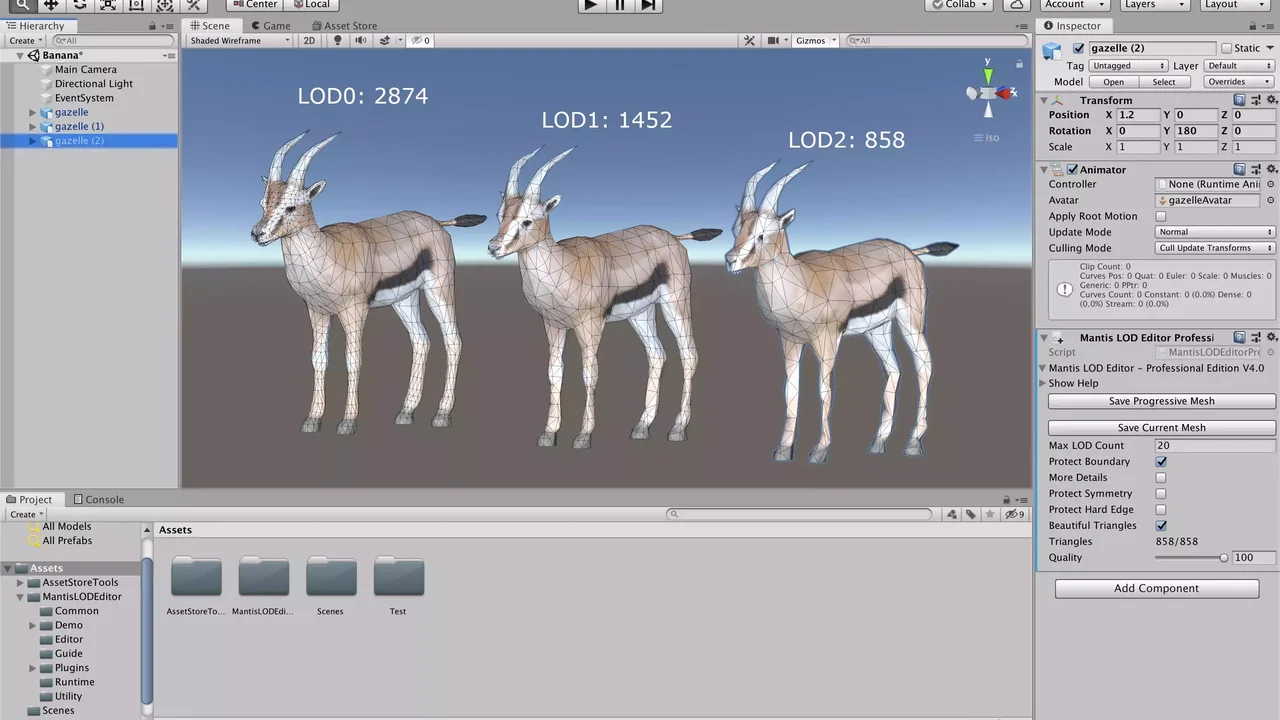
Task: Open the Layer Default dropdown
Action: [x=1240, y=66]
